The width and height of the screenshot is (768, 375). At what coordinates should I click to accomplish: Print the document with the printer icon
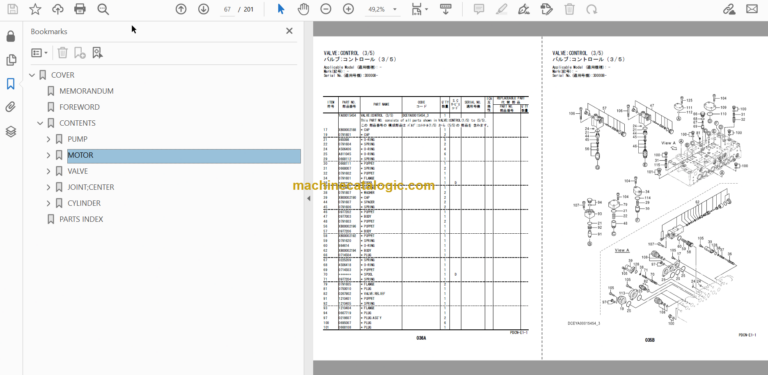(x=80, y=9)
